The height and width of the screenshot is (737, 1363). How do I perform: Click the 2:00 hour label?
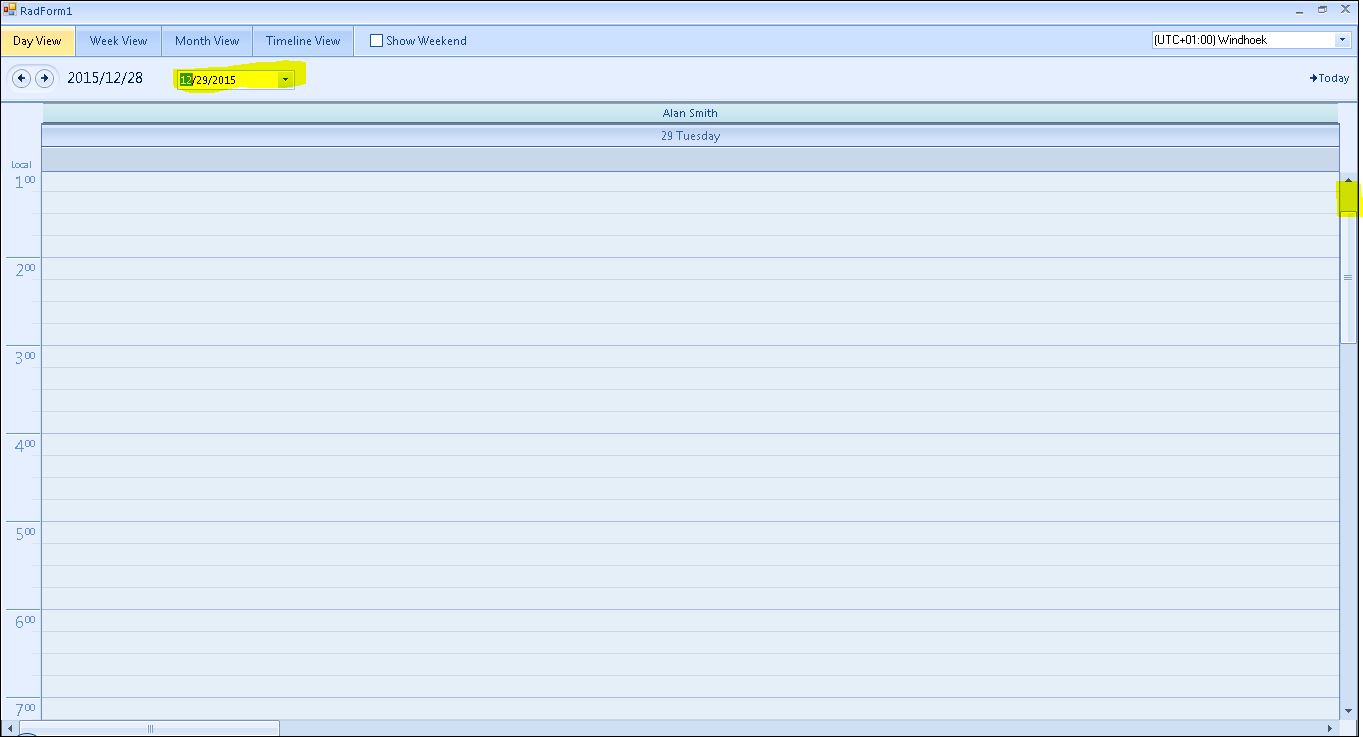[x=25, y=270]
